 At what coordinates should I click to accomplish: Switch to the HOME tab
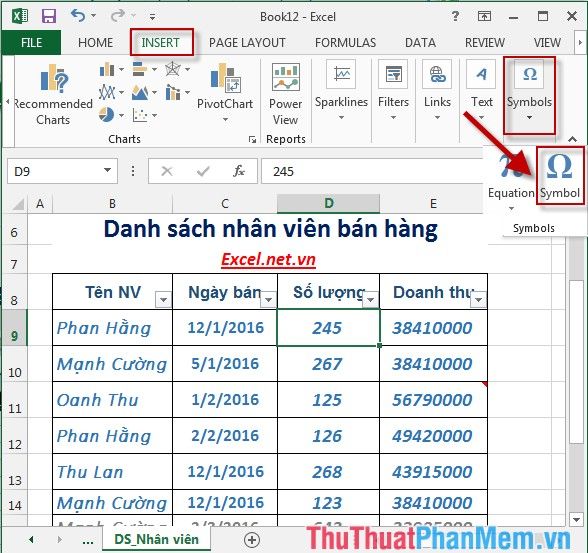(96, 42)
